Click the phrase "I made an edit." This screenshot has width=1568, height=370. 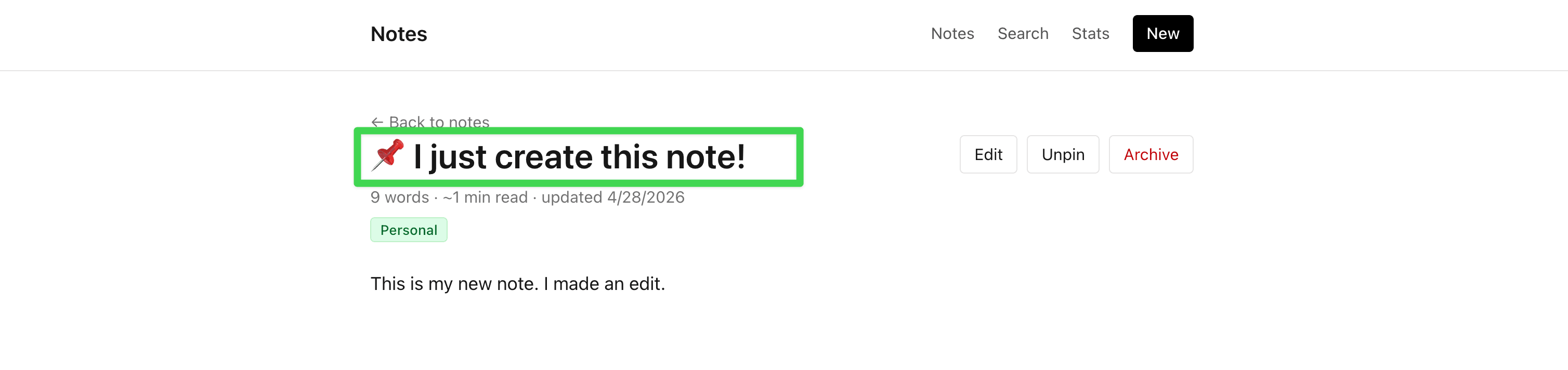[x=604, y=284]
